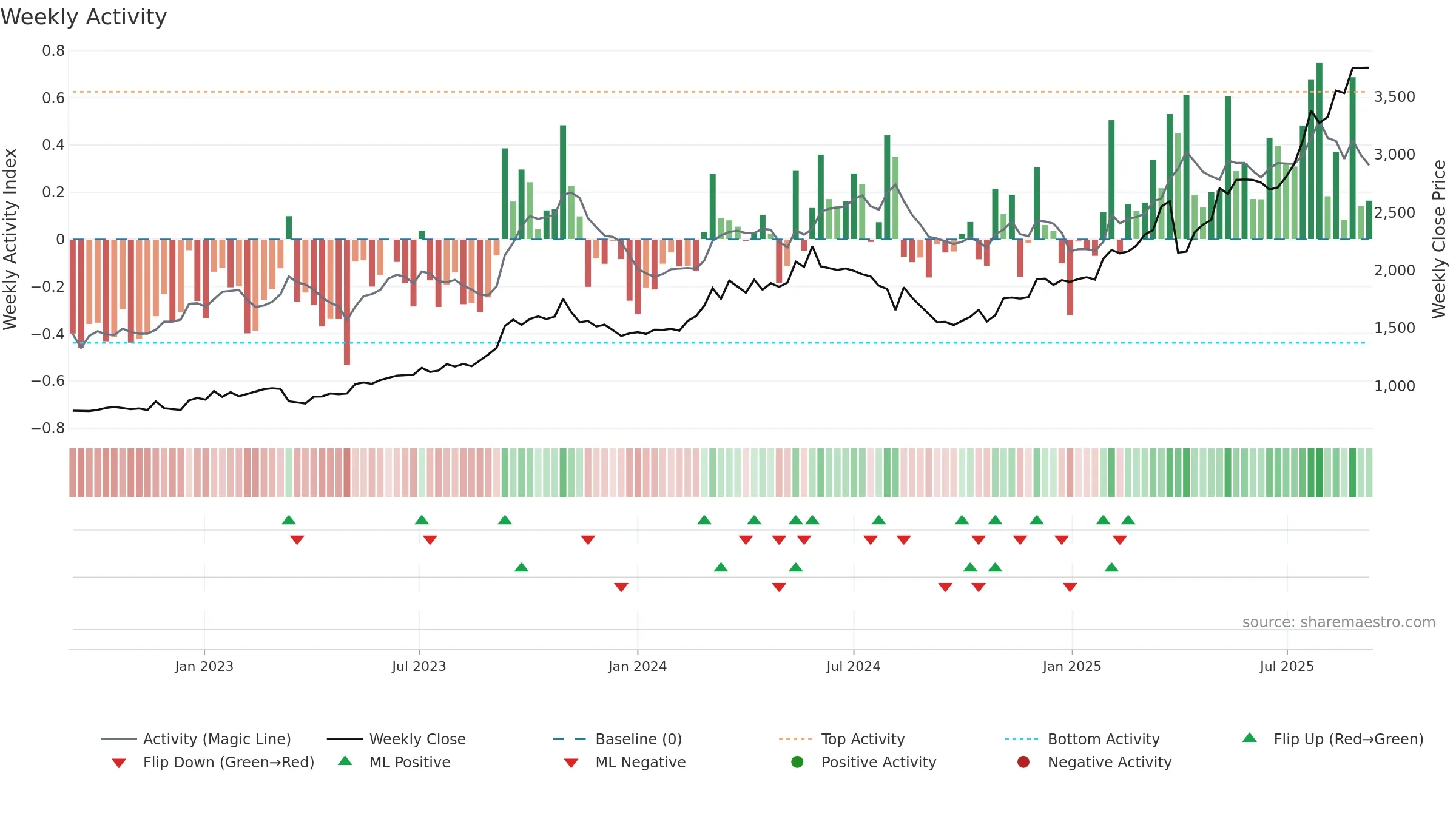Click the 3,000 price tick on the right axis
Image resolution: width=1456 pixels, height=819 pixels.
coord(1395,155)
